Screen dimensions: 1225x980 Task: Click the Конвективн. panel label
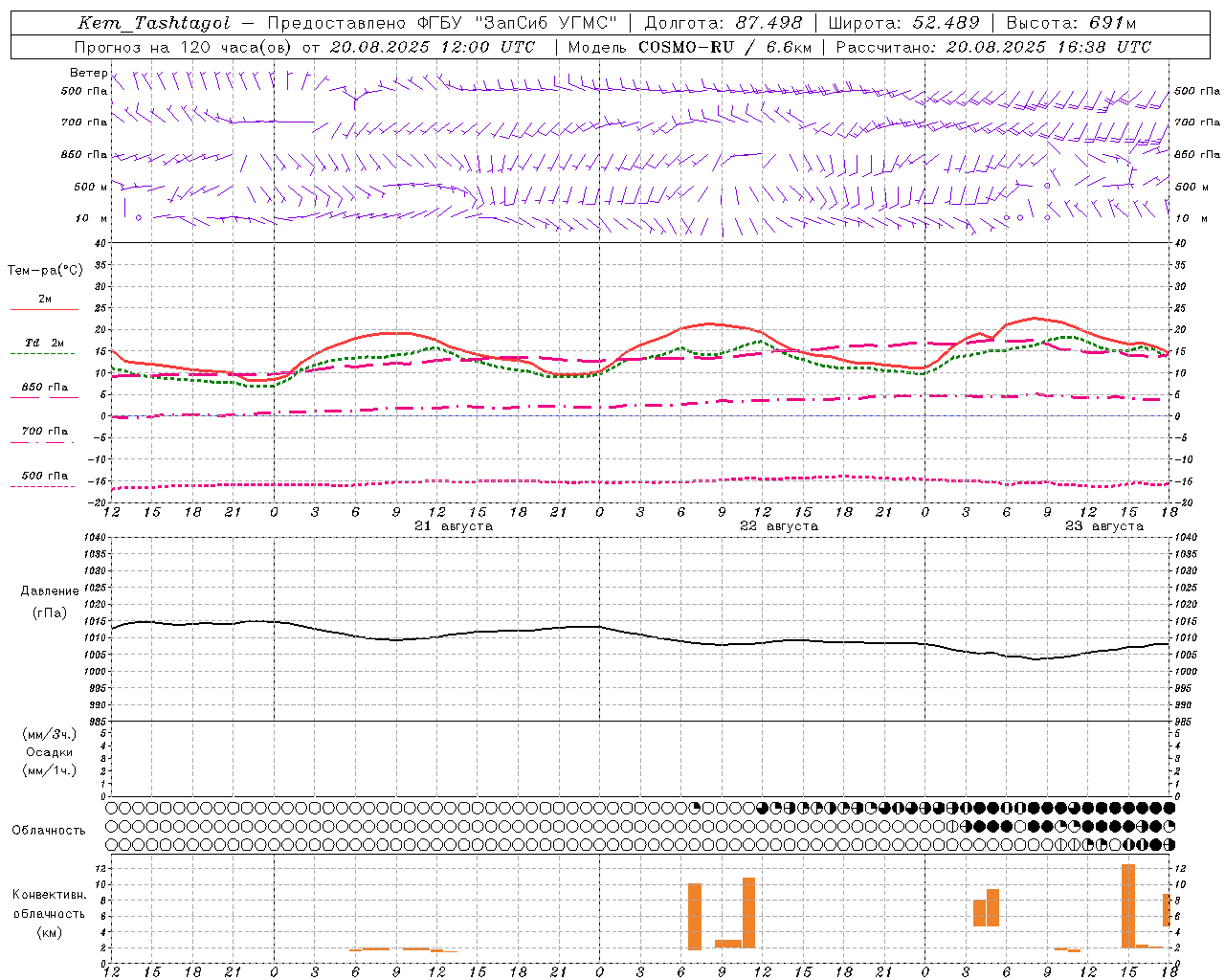pos(50,895)
